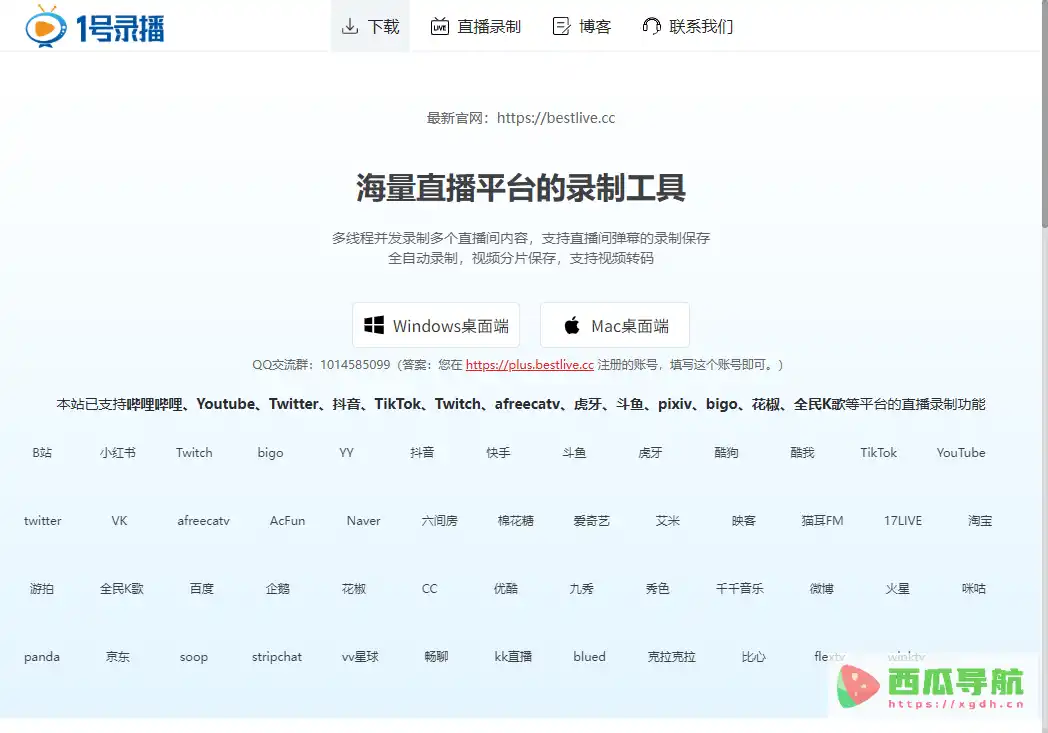1048x733 pixels.
Task: Open the 直播录制 menu item
Action: (x=476, y=26)
